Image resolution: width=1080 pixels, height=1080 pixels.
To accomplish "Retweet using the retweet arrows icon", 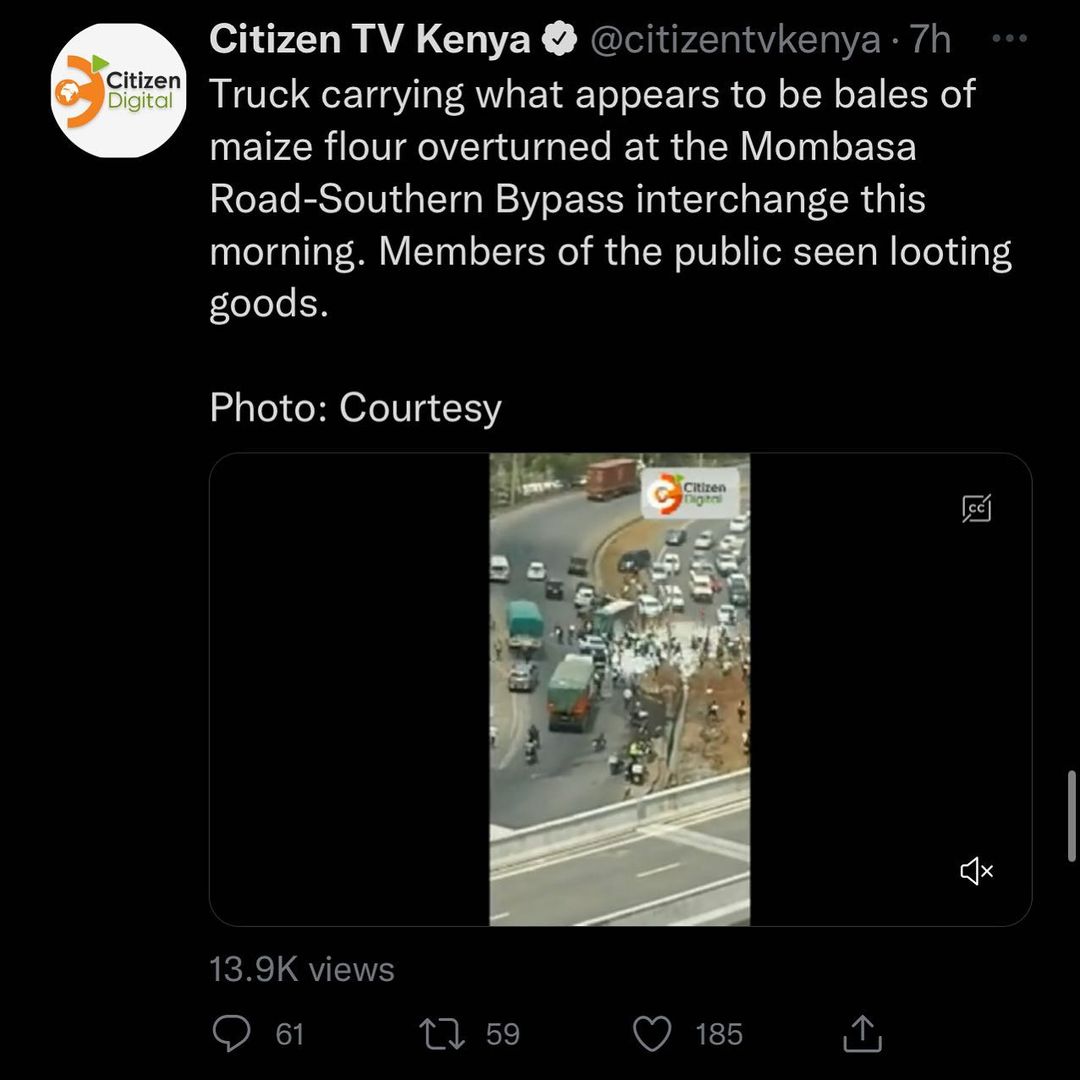I will coord(444,1033).
